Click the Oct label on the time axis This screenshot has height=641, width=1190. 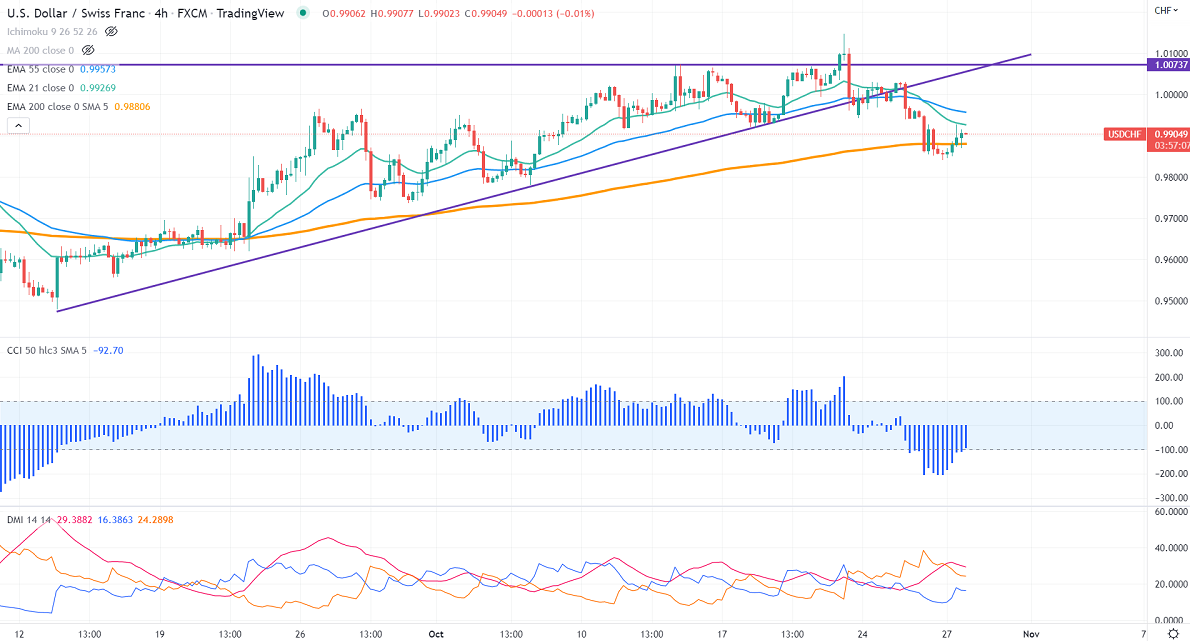click(436, 634)
